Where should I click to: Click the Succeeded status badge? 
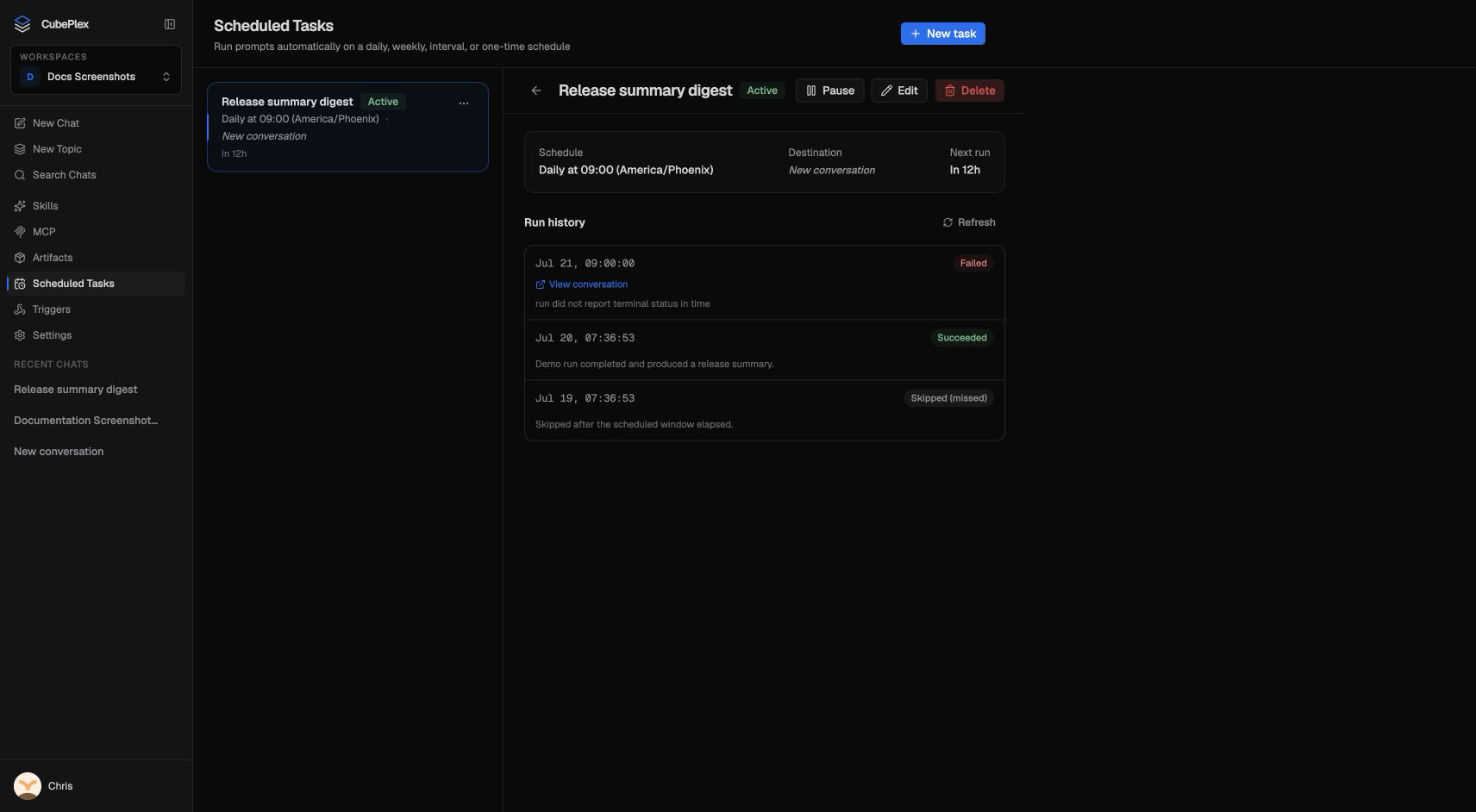(x=961, y=338)
